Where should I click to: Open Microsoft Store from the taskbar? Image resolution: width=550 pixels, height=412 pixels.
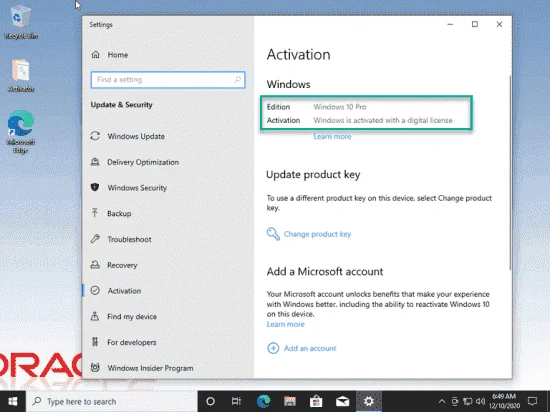click(x=316, y=401)
